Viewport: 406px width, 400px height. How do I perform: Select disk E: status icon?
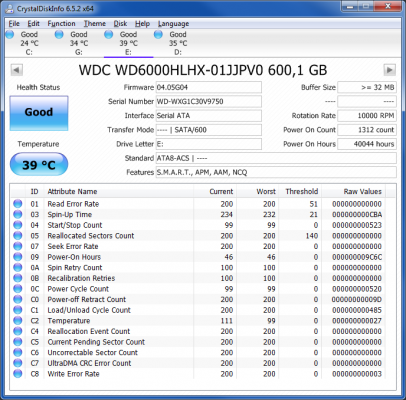coord(109,34)
